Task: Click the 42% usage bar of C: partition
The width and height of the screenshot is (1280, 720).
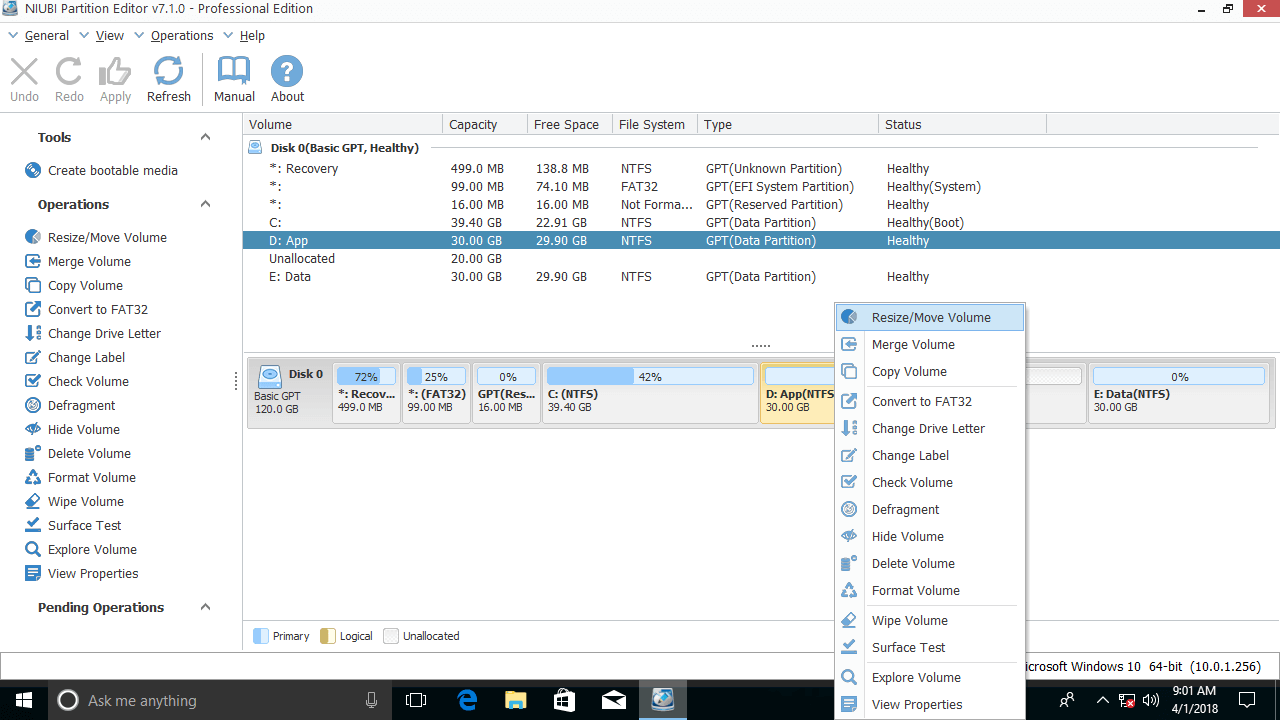Action: [x=650, y=377]
